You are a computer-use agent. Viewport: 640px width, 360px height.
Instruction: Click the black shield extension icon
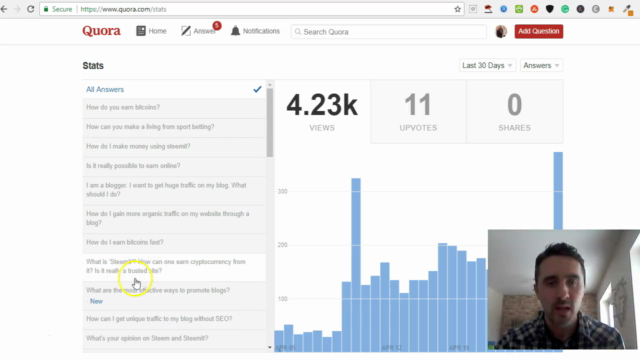tap(550, 9)
